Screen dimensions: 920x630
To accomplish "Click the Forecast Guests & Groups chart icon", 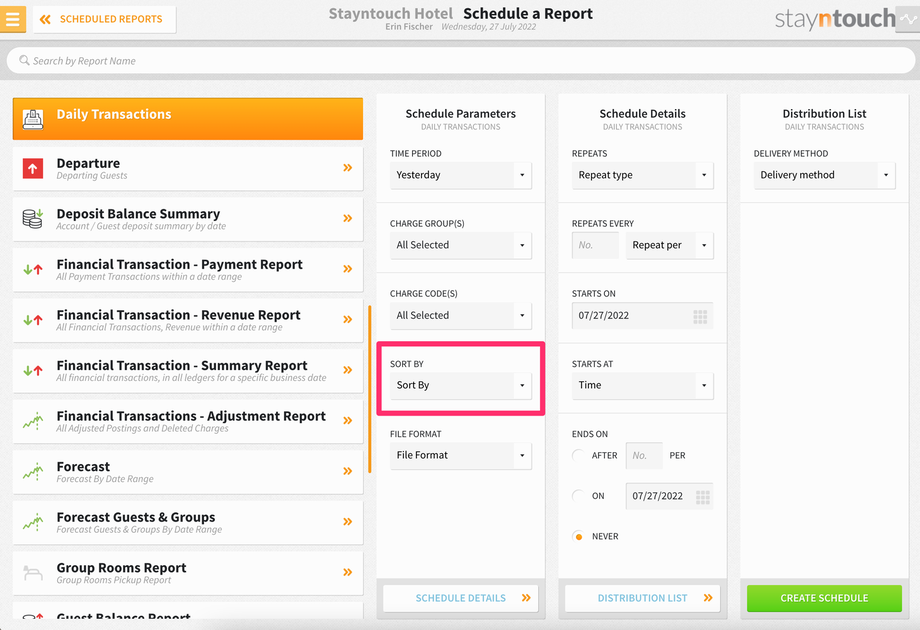I will 33,521.
